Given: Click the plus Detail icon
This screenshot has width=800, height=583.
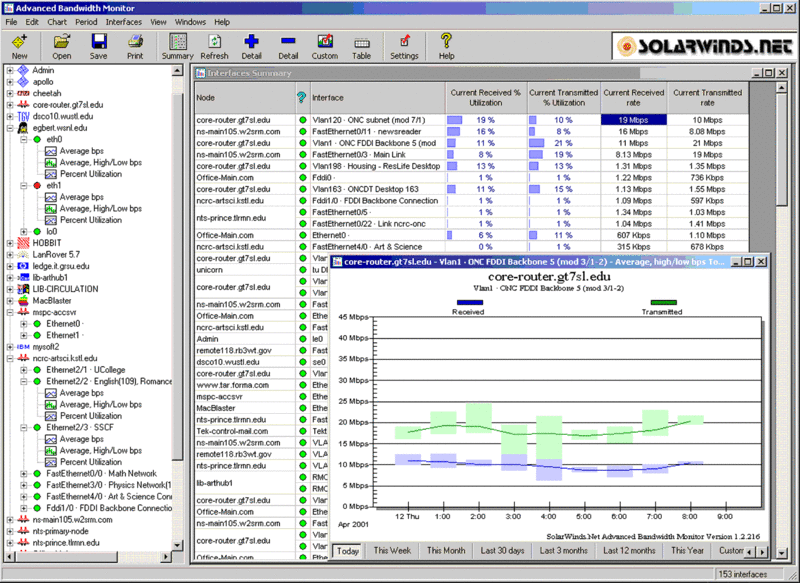Looking at the screenshot, I should (x=251, y=42).
